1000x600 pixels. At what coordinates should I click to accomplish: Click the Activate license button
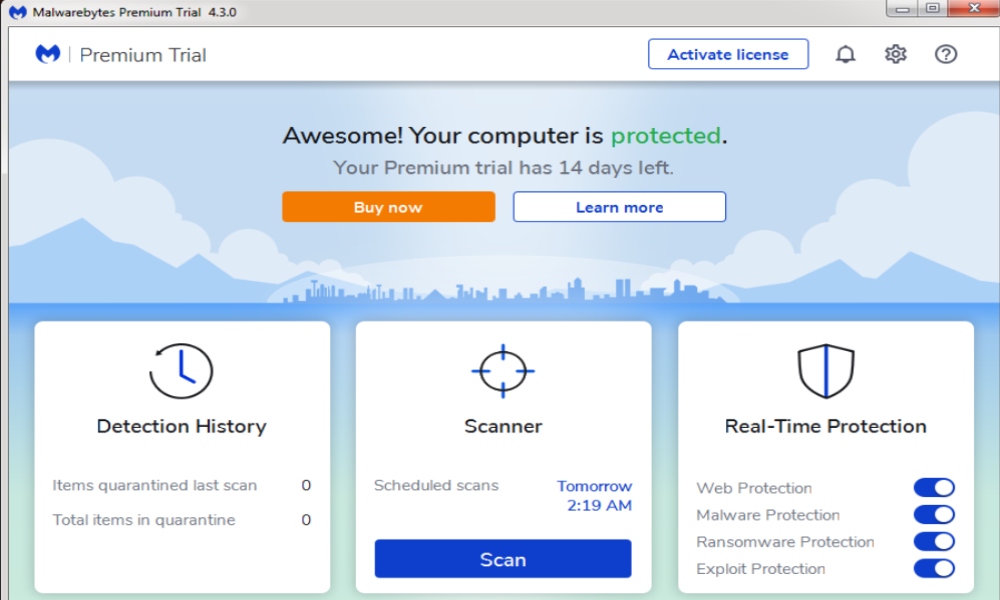[728, 54]
